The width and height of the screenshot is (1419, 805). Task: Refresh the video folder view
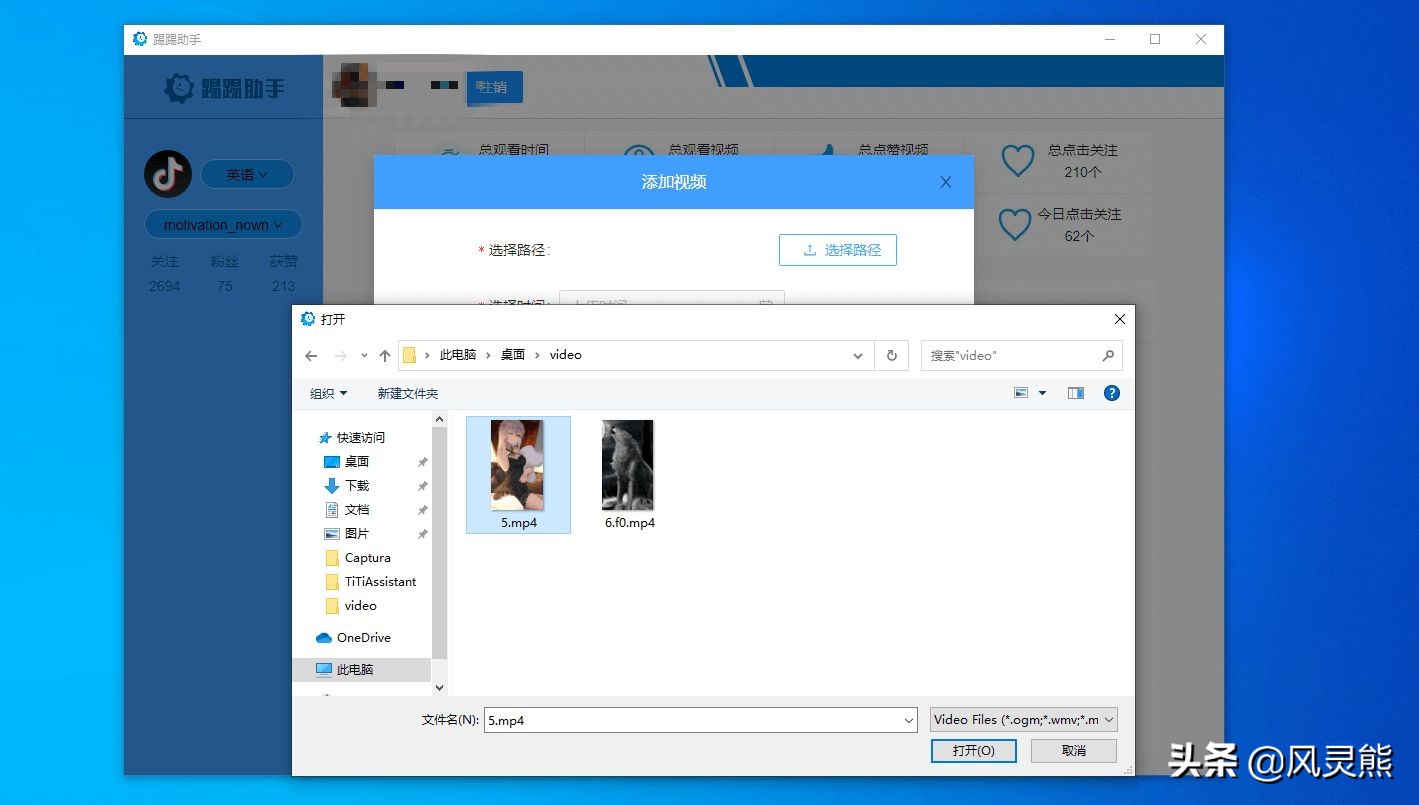(891, 355)
